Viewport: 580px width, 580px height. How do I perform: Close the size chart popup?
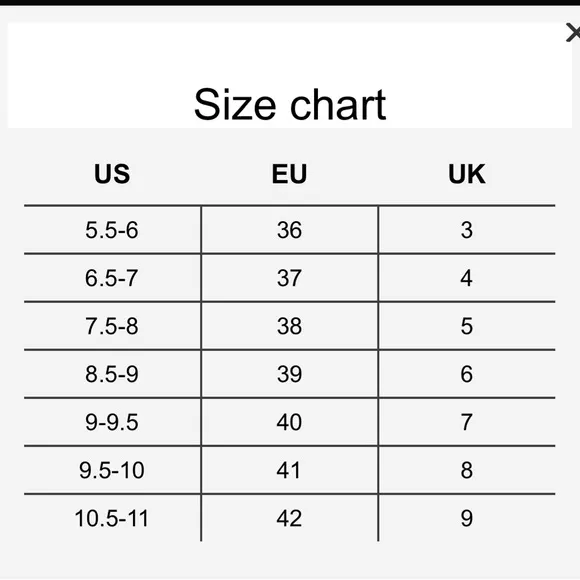(573, 33)
